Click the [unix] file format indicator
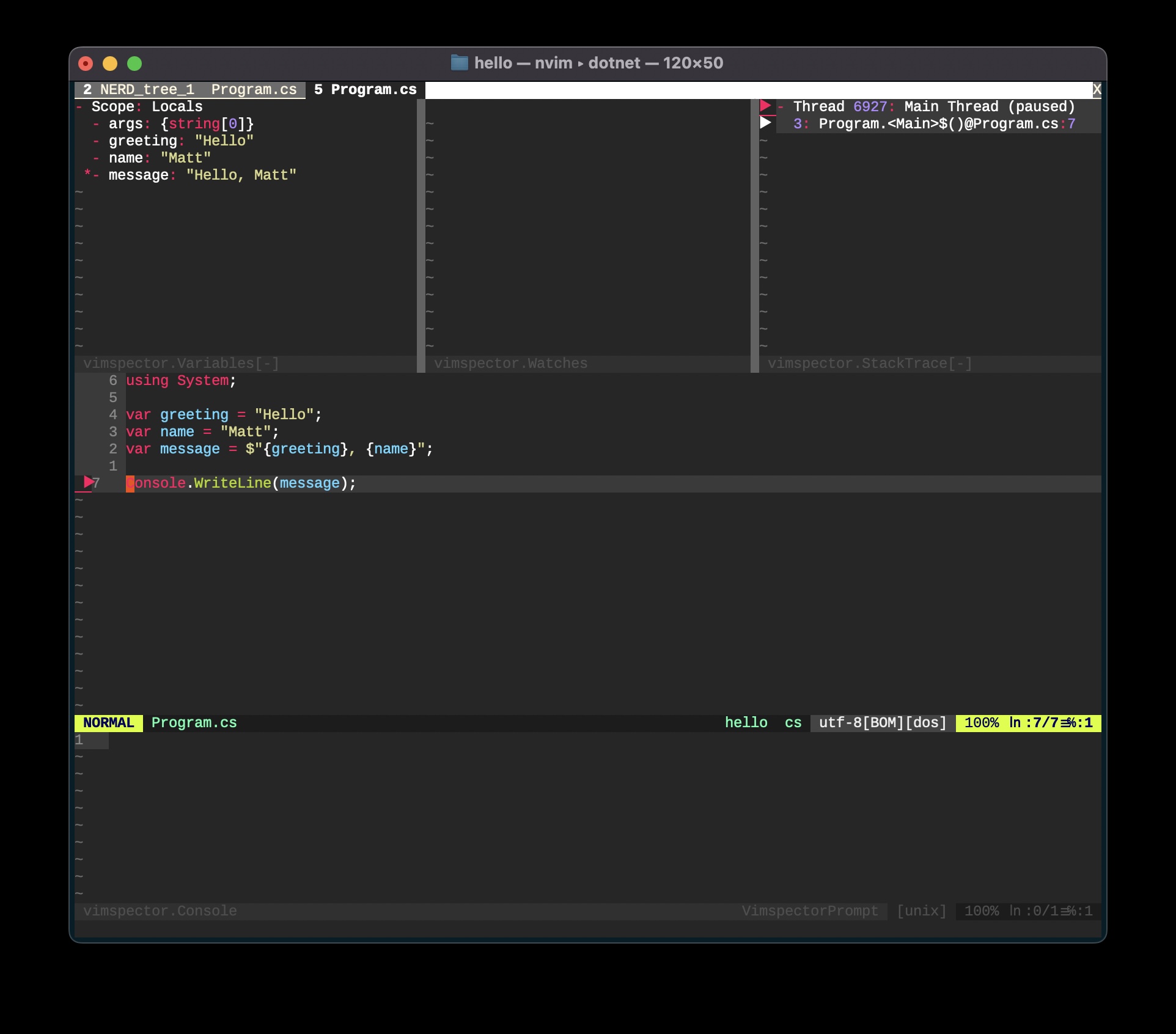The height and width of the screenshot is (1034, 1176). coord(922,911)
